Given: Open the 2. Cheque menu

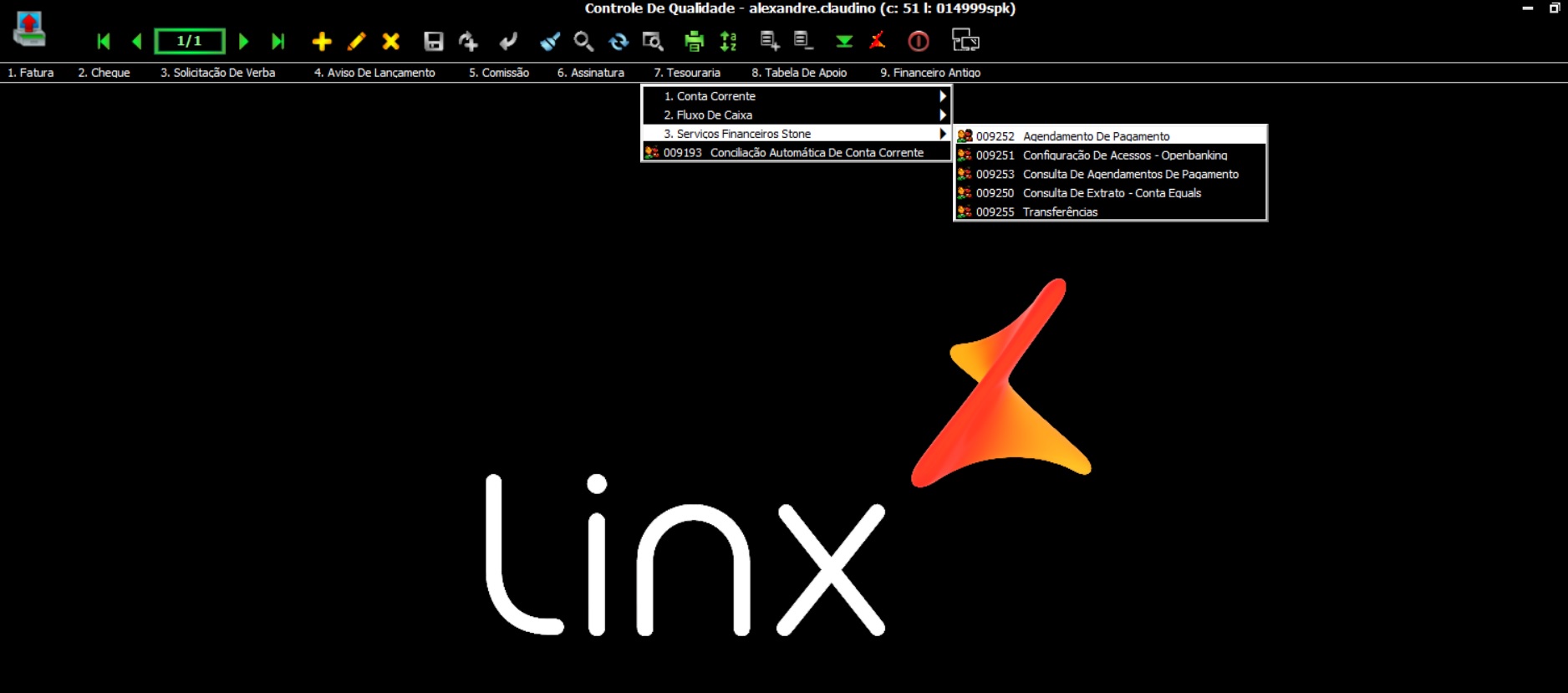Looking at the screenshot, I should (104, 73).
